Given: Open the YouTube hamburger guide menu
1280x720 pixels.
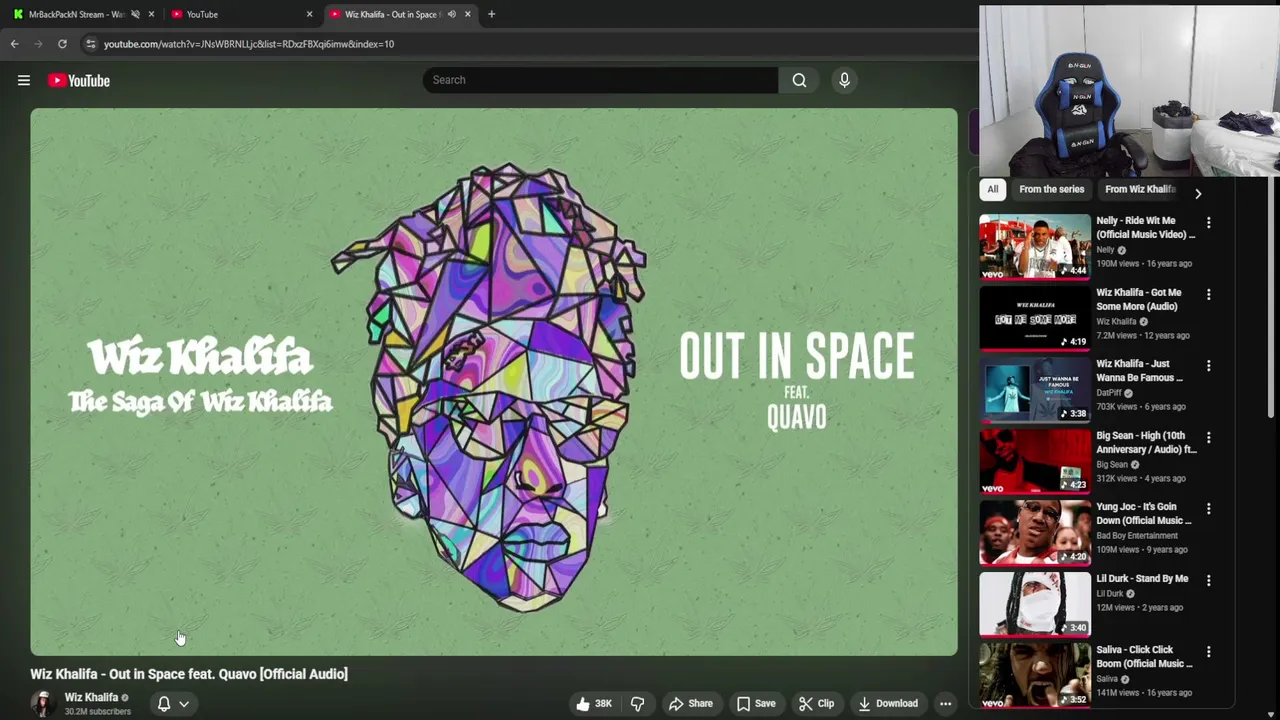Looking at the screenshot, I should (x=24, y=80).
